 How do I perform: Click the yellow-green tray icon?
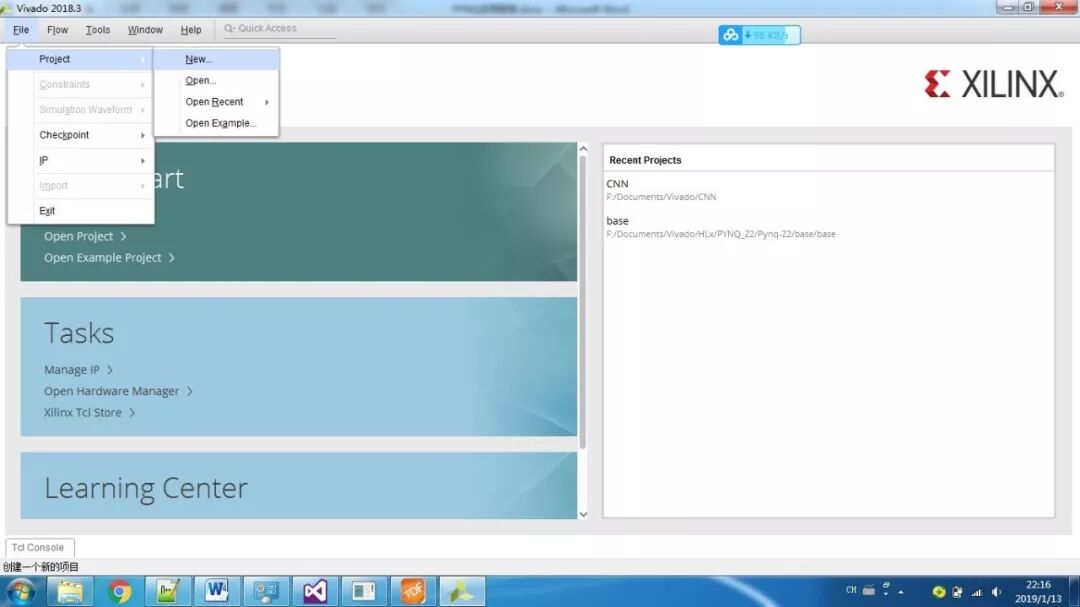[x=939, y=592]
